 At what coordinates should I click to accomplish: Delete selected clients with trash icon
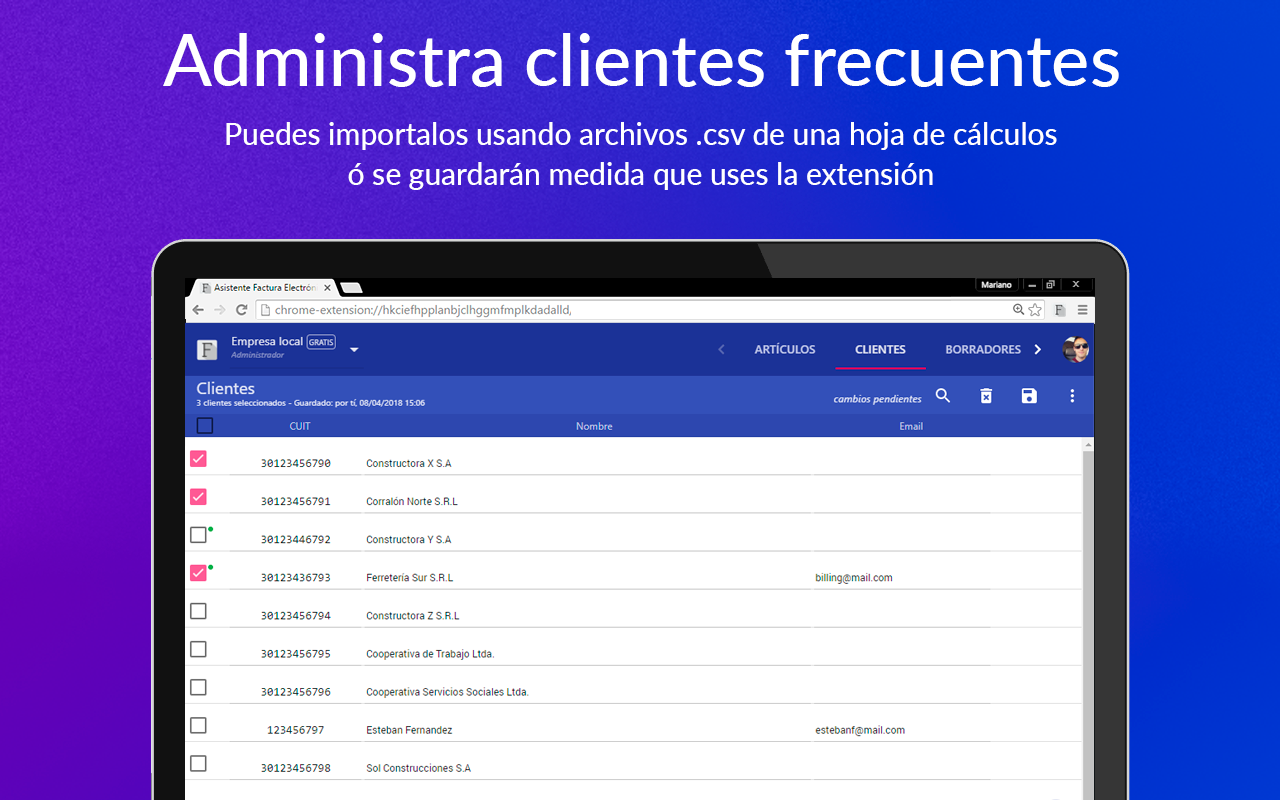(986, 396)
